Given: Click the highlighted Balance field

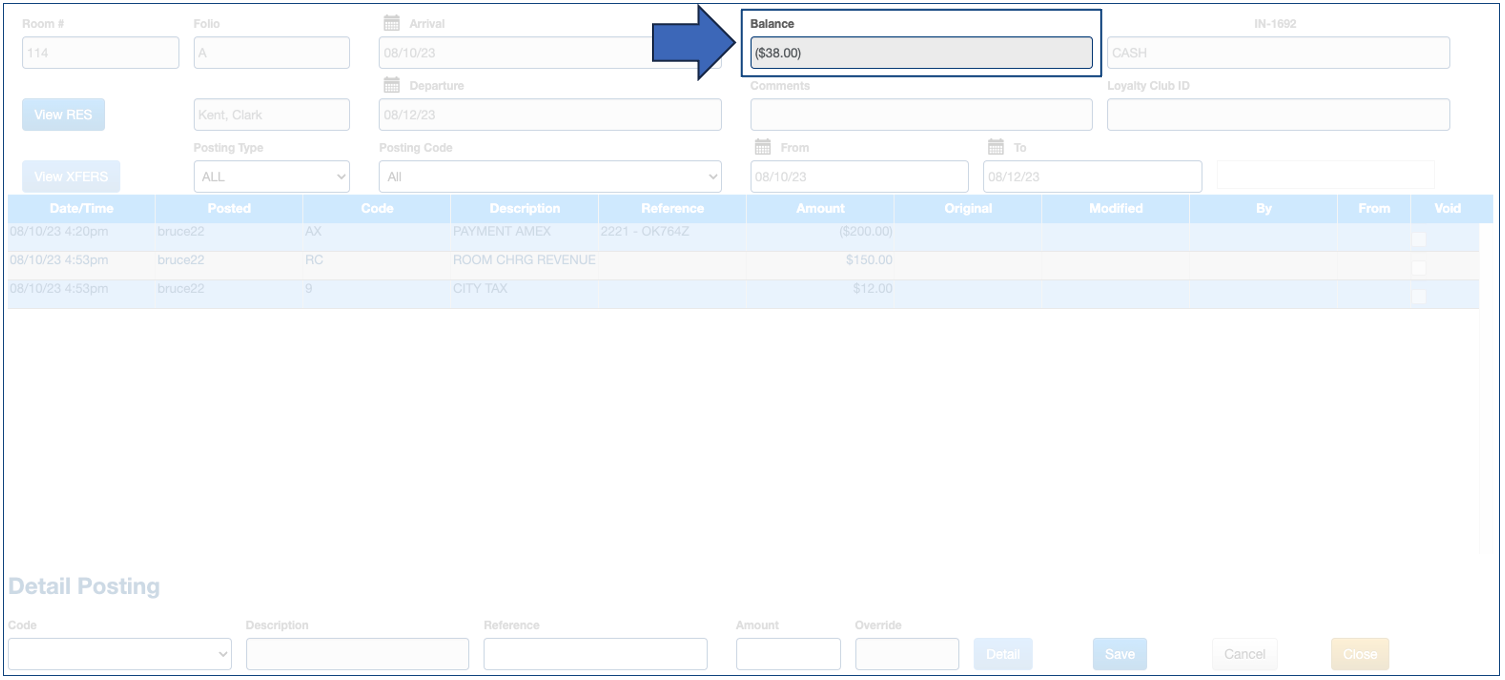Looking at the screenshot, I should [x=920, y=52].
